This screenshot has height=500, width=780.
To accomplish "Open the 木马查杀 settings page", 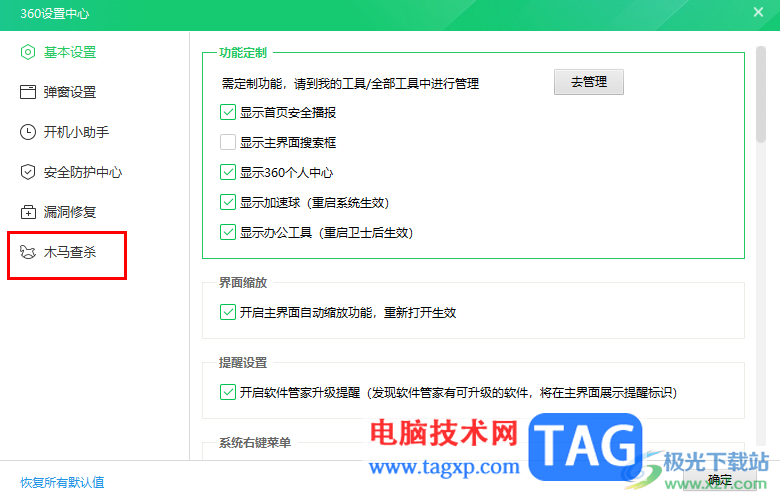I will point(70,252).
